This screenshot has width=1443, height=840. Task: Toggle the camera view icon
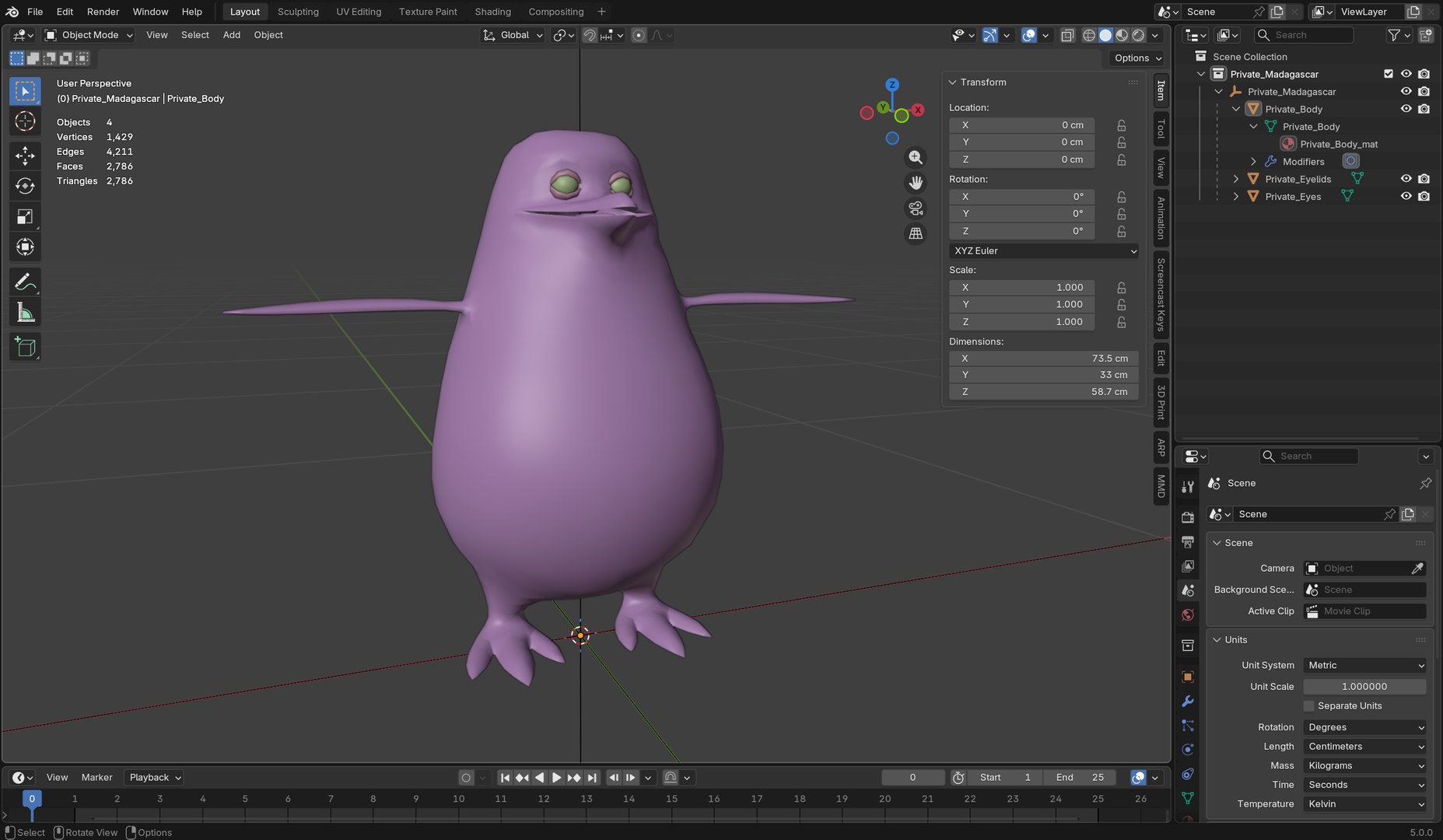[x=916, y=208]
